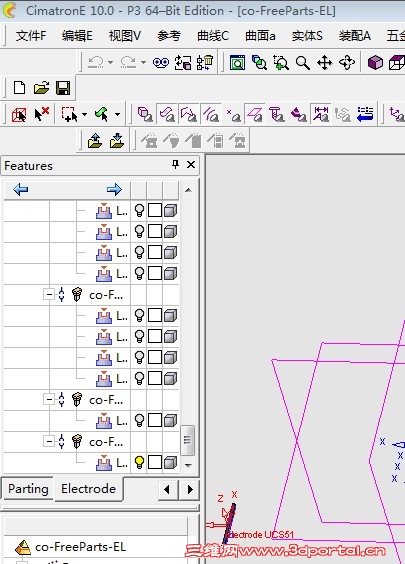Open the 文件F menu
This screenshot has height=564, width=405.
(x=31, y=36)
